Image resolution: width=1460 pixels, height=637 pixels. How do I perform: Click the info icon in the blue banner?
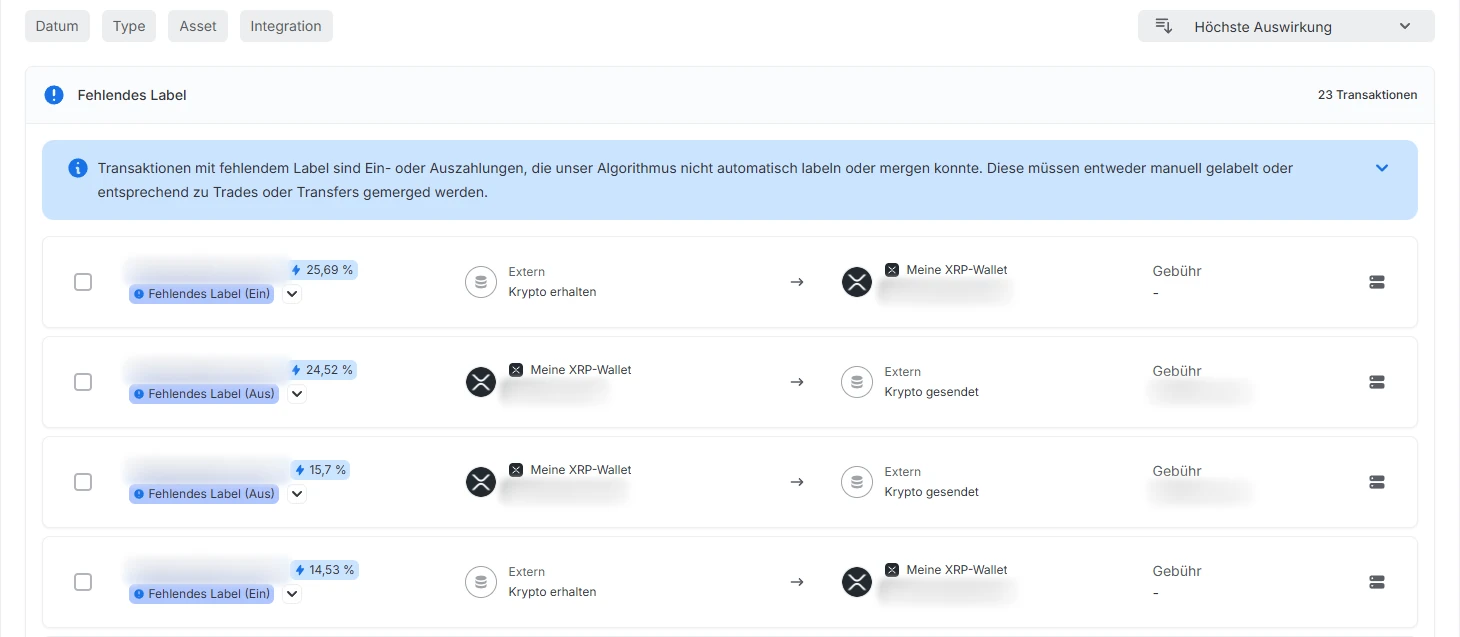click(78, 168)
